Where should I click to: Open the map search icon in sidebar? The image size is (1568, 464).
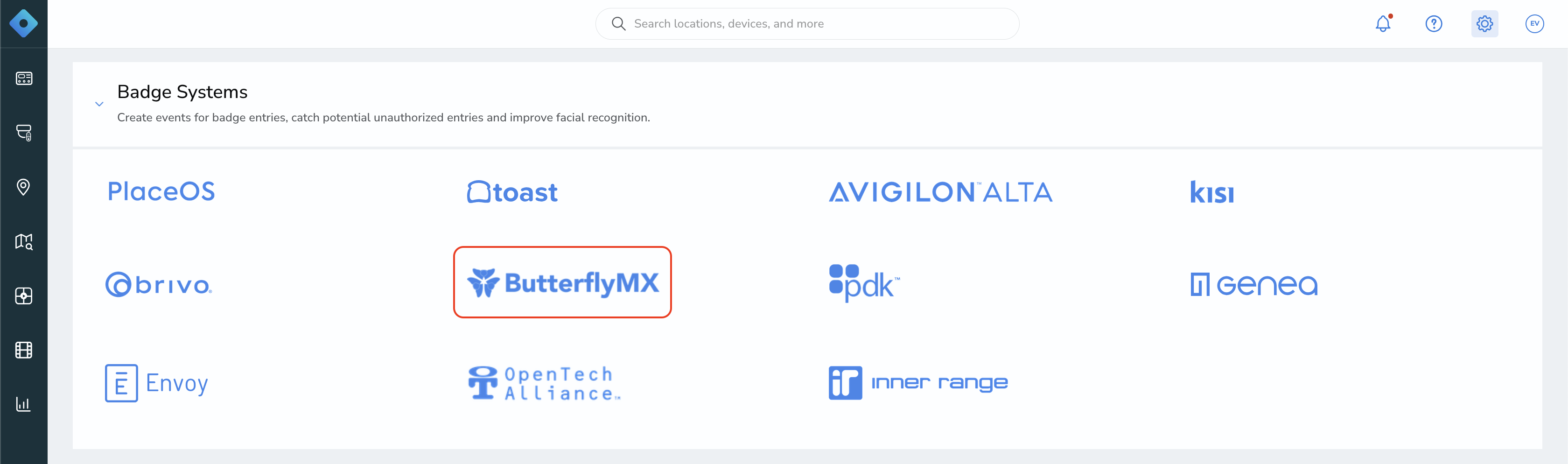pyautogui.click(x=24, y=242)
